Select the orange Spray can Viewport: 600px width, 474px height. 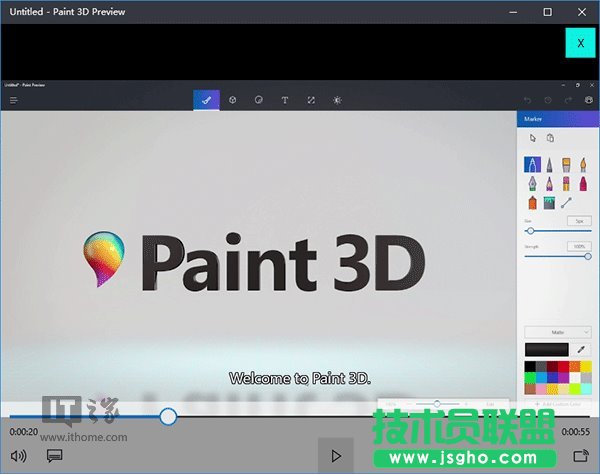pyautogui.click(x=532, y=203)
